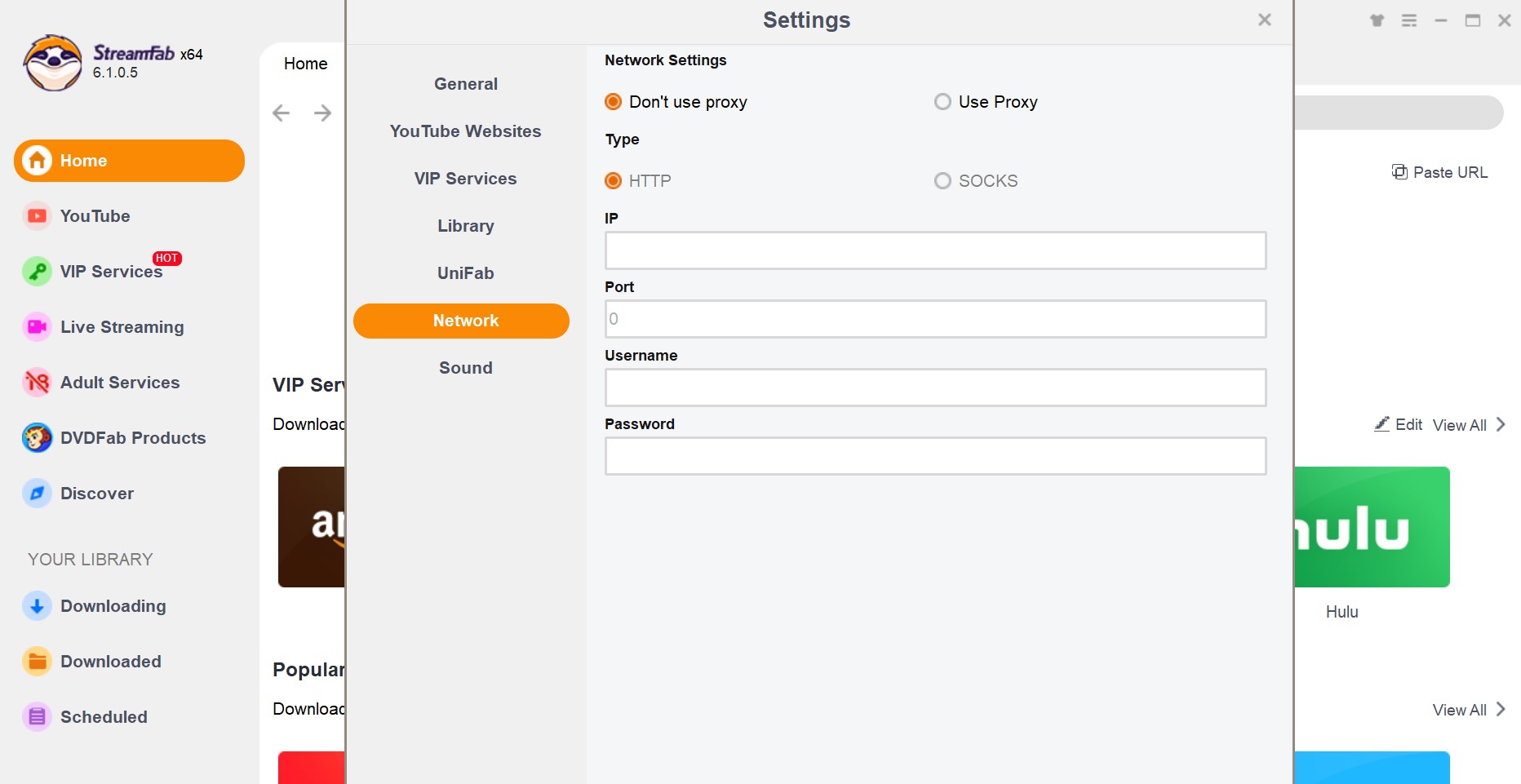1521x784 pixels.
Task: Open General settings tab
Action: point(465,84)
